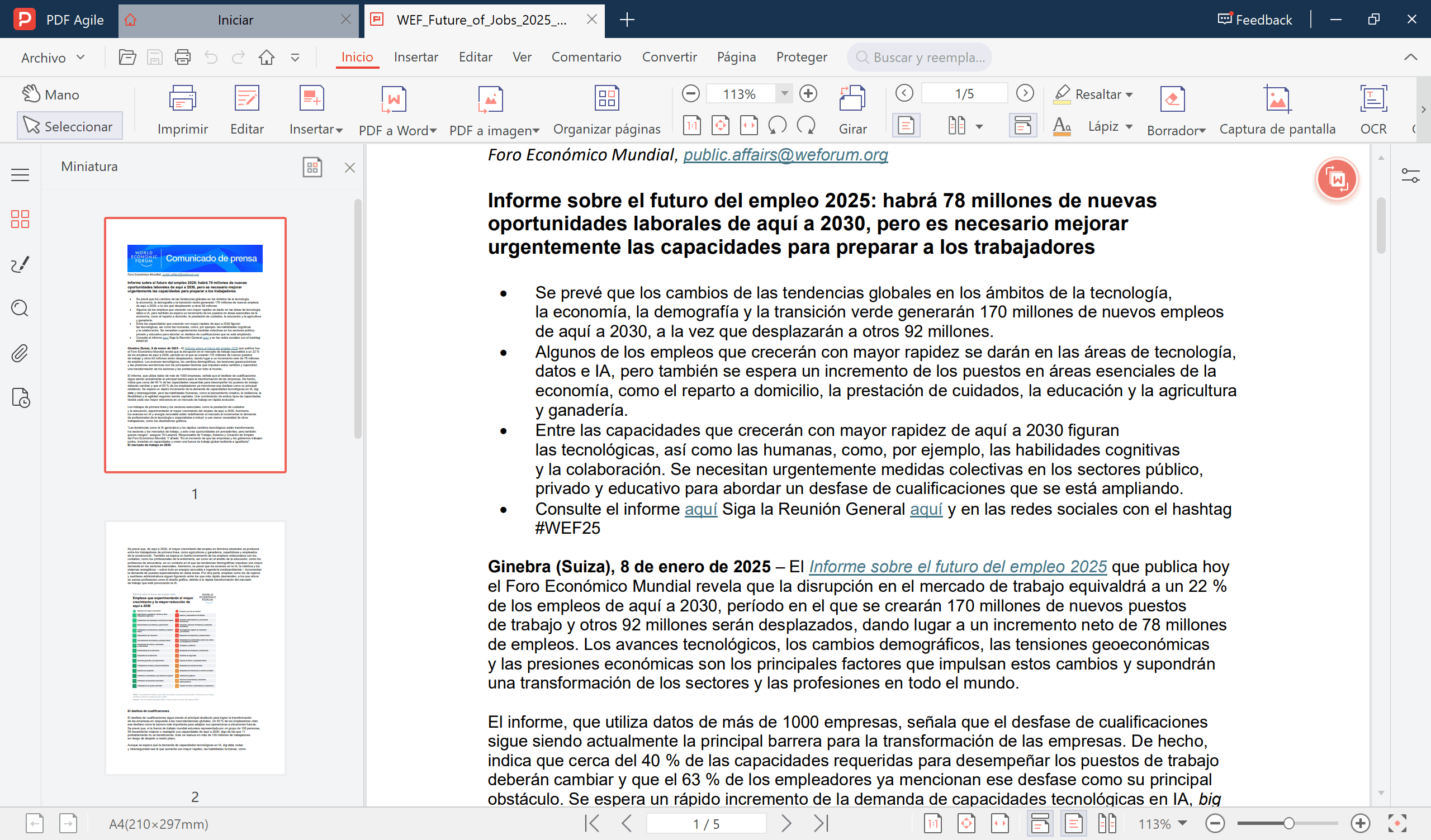Switch to the Página menu tab
1431x840 pixels.
click(736, 57)
